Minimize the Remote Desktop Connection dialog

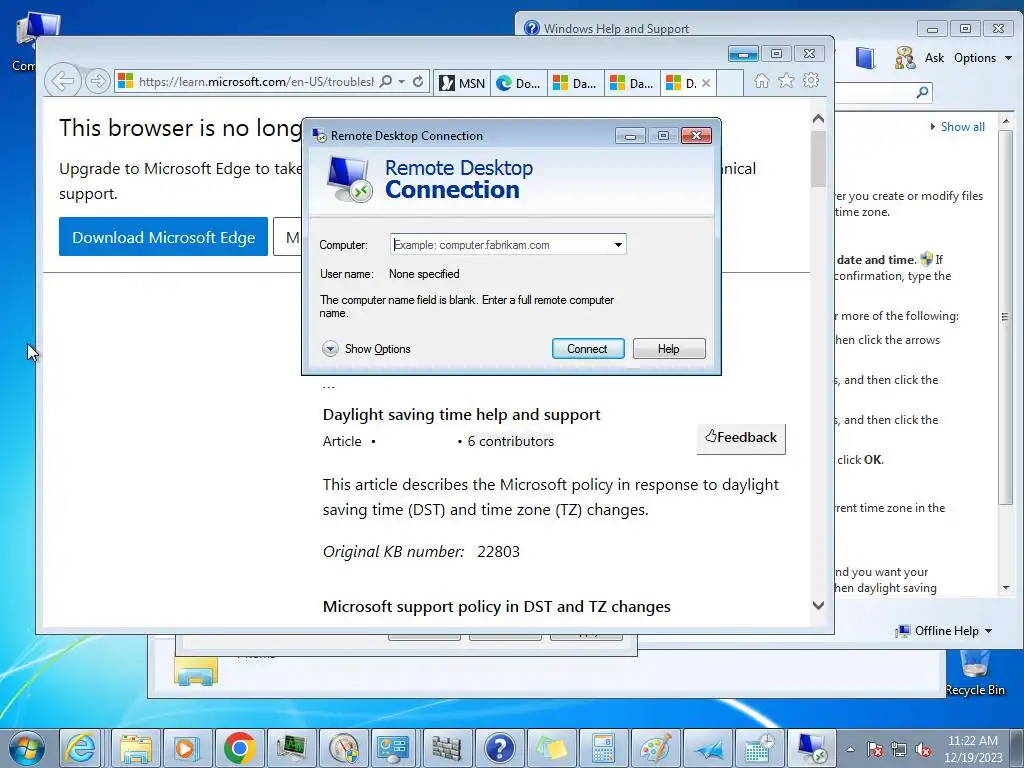[630, 135]
